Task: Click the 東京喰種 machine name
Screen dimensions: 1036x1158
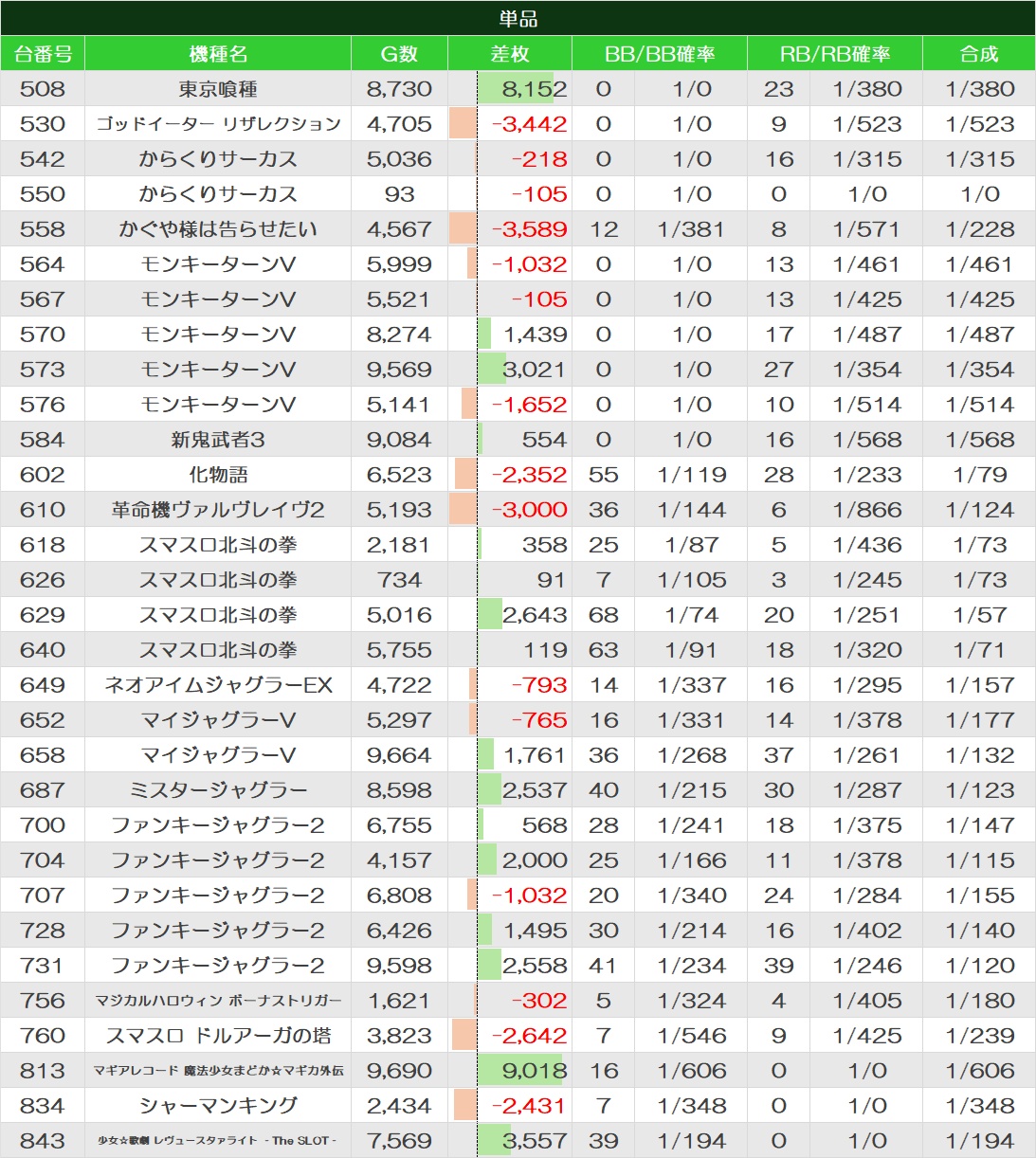Action: click(x=218, y=89)
